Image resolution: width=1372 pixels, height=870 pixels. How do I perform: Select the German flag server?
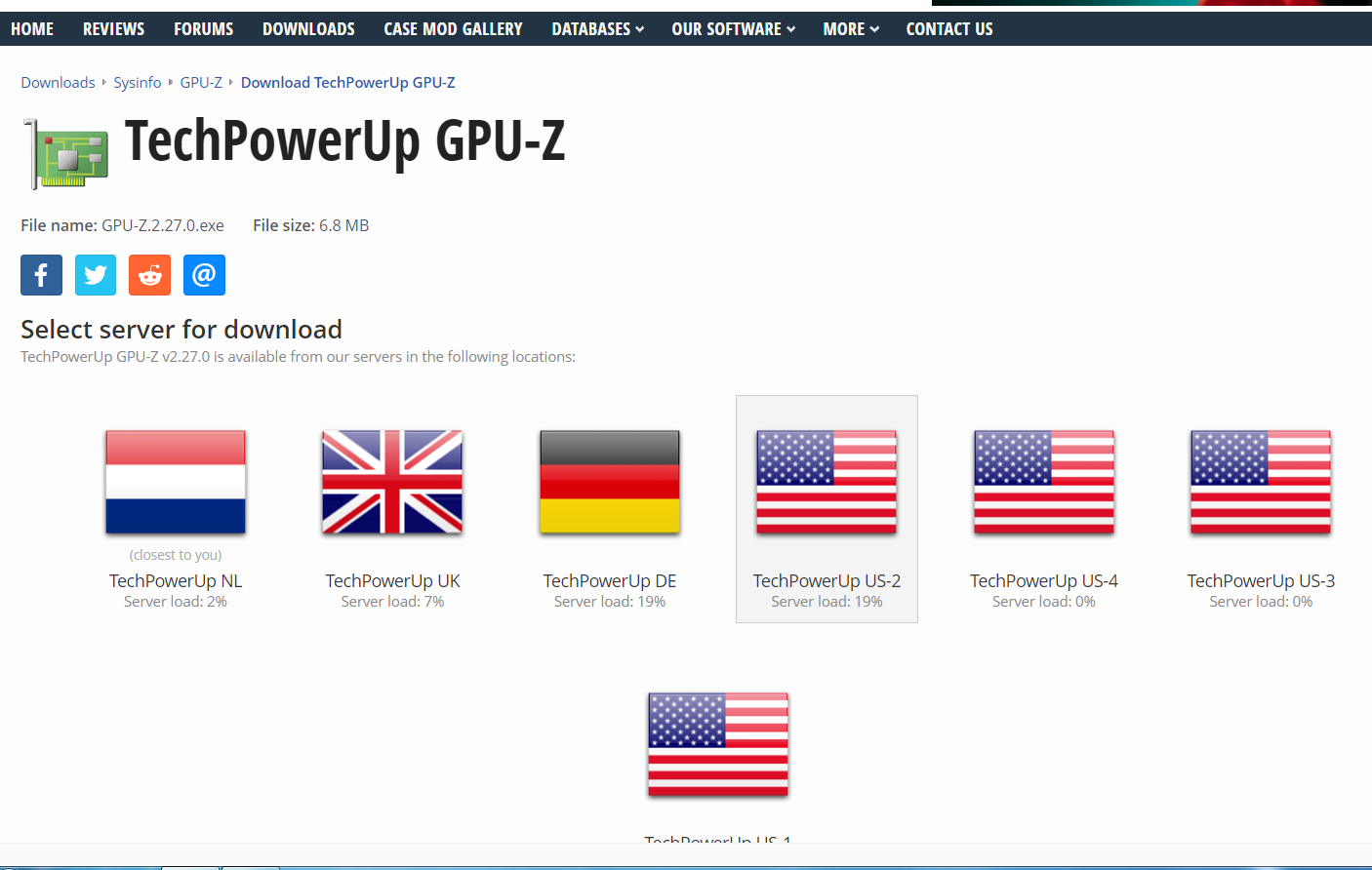coord(610,482)
